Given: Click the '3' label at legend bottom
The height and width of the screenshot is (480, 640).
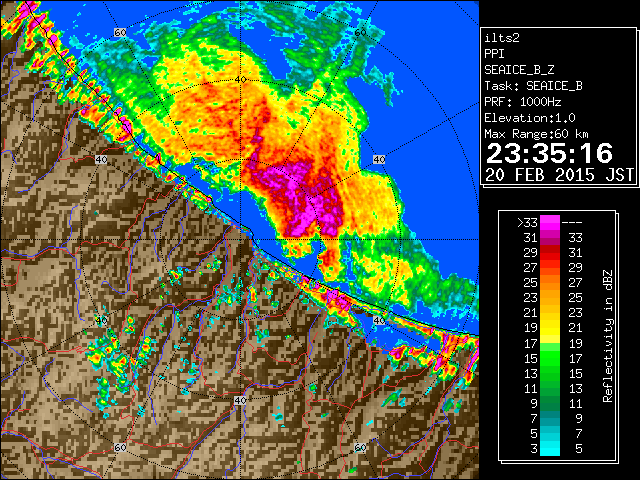Looking at the screenshot, I should pyautogui.click(x=534, y=449).
